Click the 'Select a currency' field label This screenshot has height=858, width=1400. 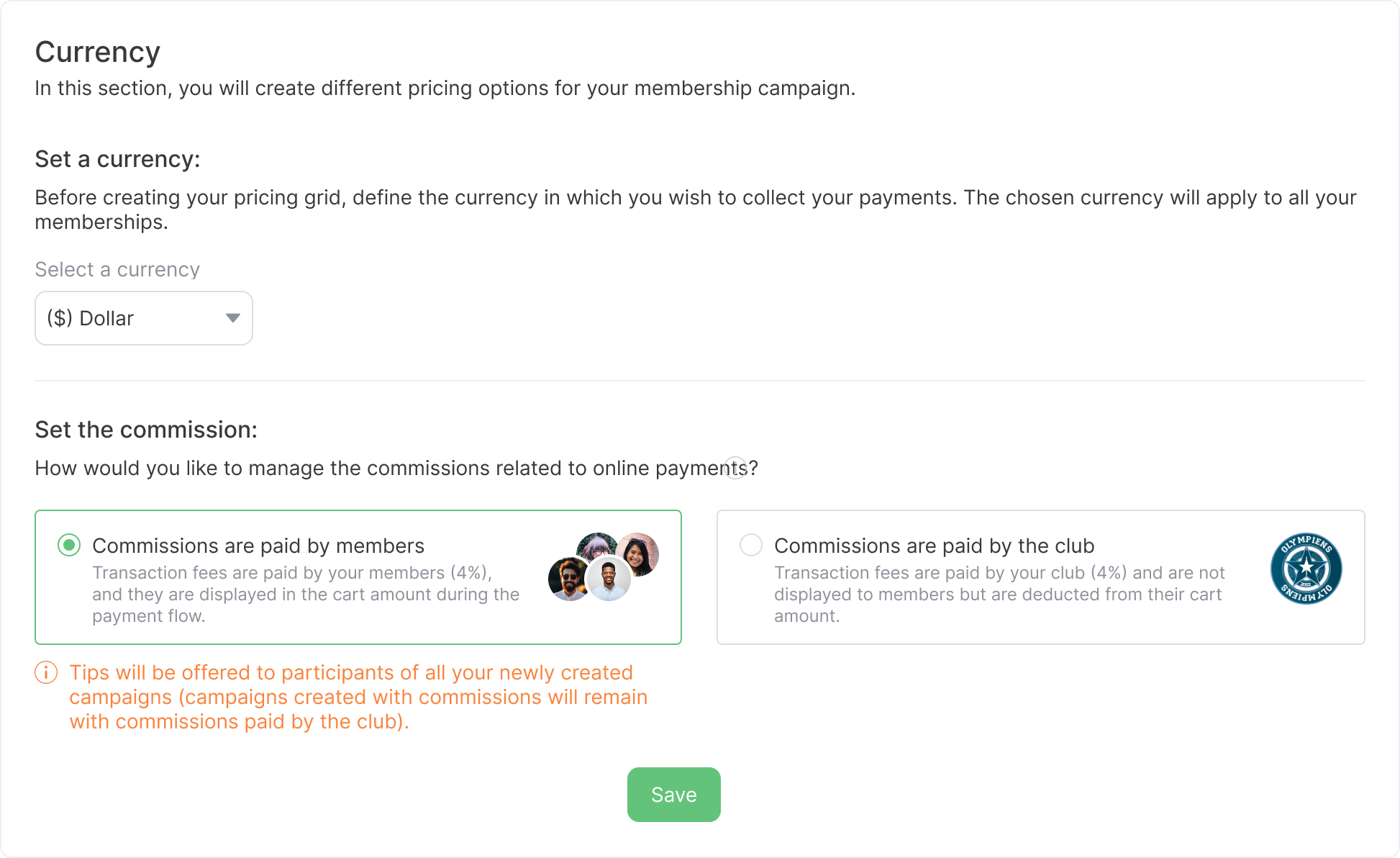[117, 269]
